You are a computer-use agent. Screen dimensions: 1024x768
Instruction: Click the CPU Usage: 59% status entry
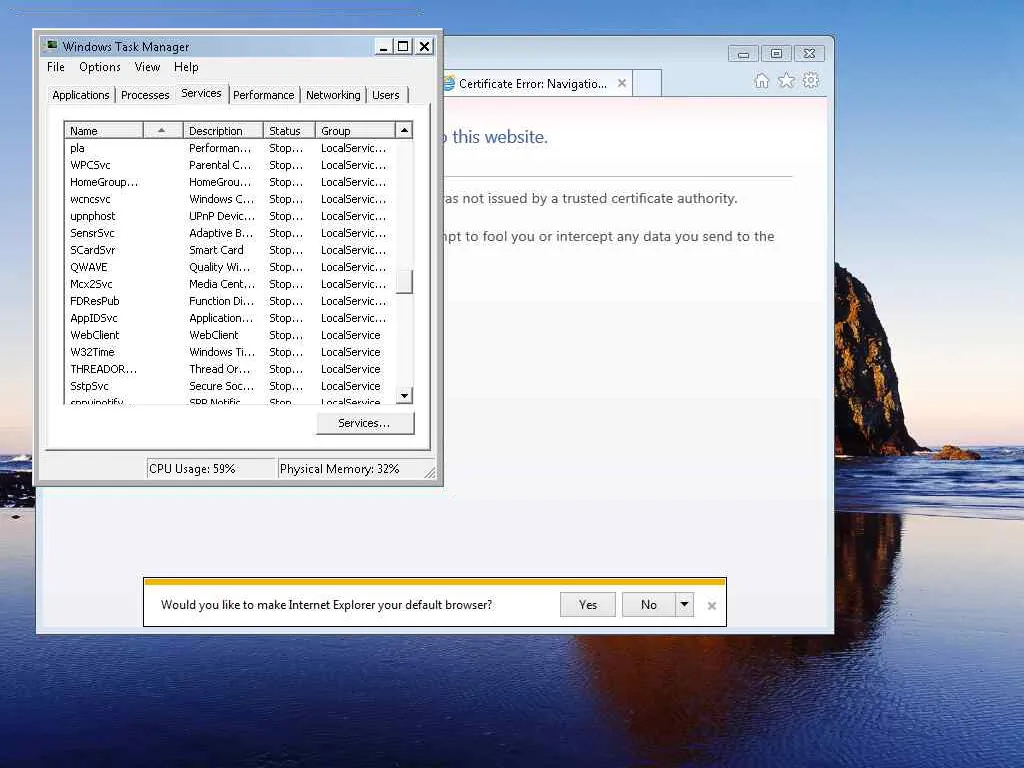pos(212,469)
